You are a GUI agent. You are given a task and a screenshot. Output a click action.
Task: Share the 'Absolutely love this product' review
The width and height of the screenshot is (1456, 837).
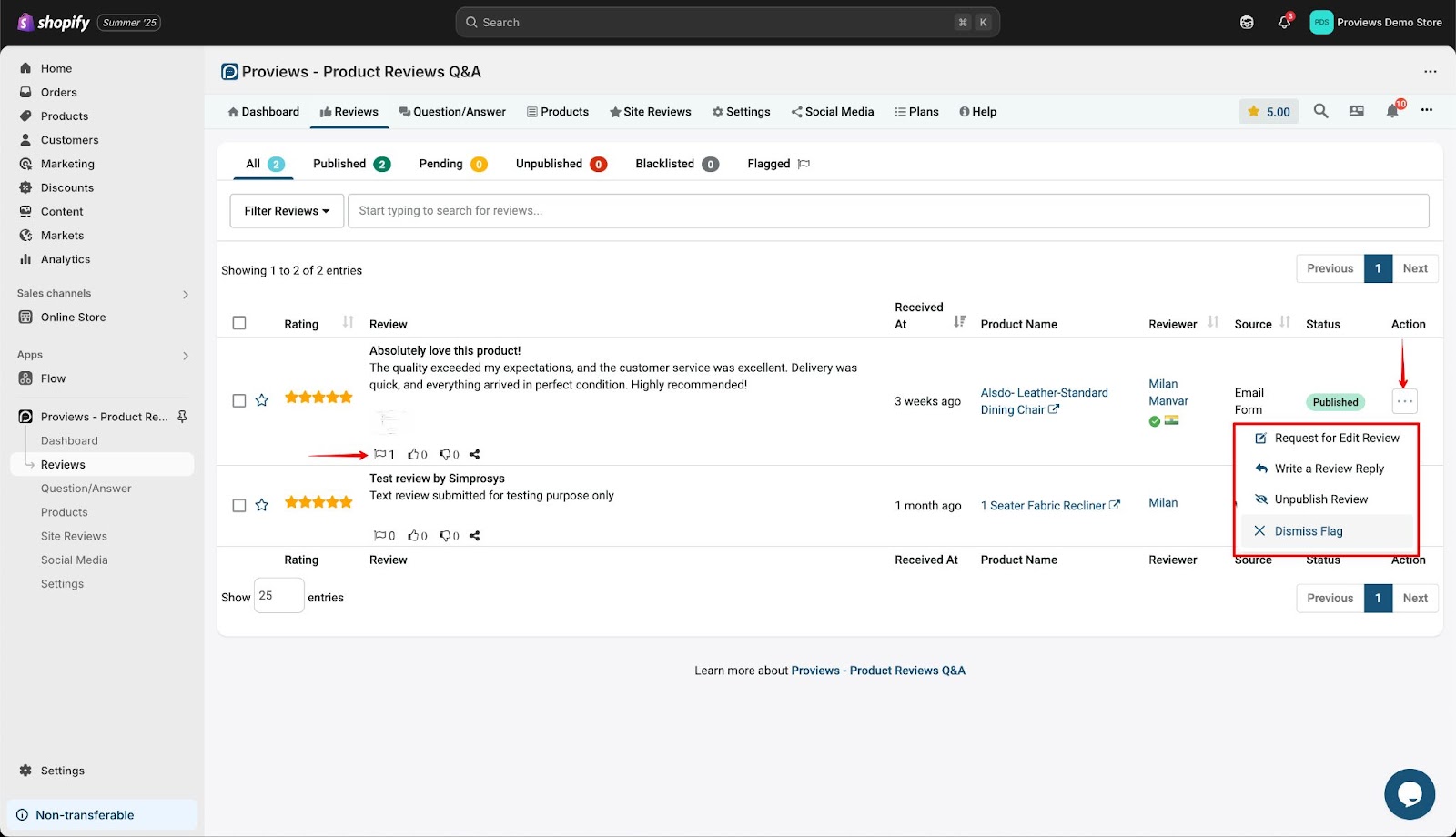(474, 454)
